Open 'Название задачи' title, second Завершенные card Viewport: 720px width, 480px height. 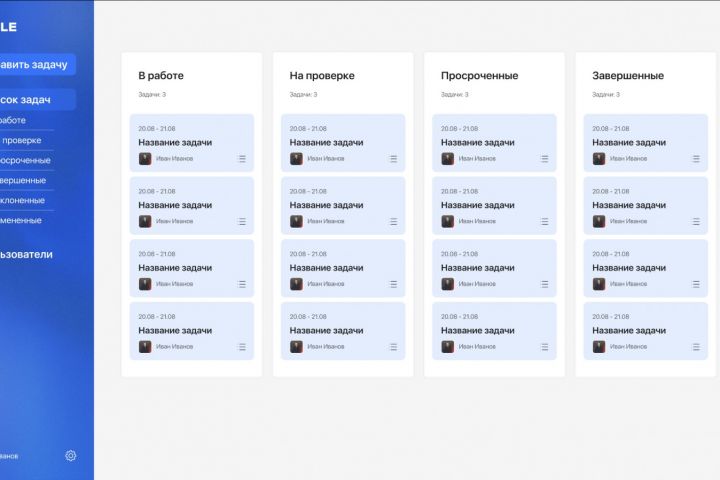629,205
